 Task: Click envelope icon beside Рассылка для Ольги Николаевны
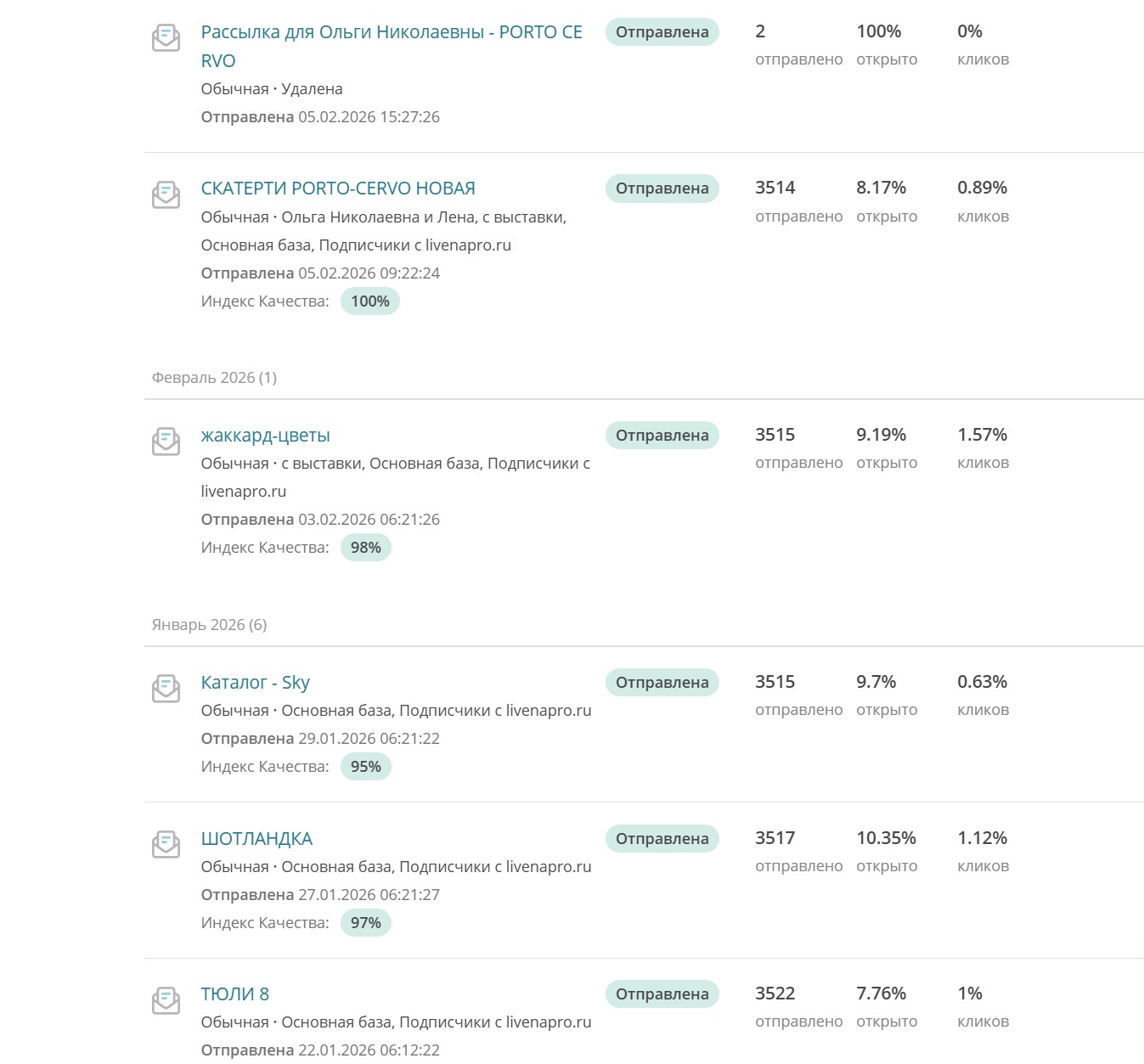coord(166,38)
